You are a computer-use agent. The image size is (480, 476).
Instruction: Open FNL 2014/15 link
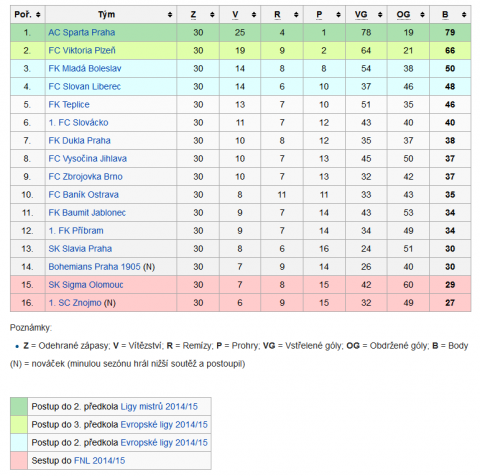coord(99,461)
